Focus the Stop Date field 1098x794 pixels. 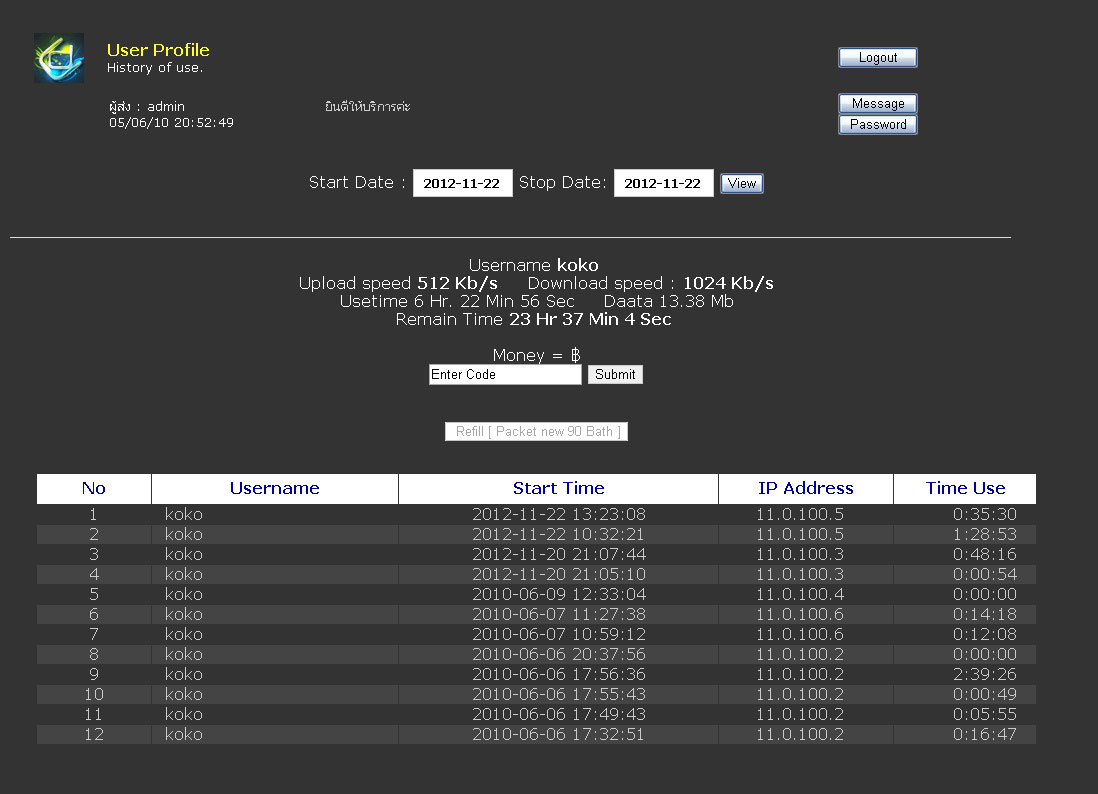pos(663,183)
